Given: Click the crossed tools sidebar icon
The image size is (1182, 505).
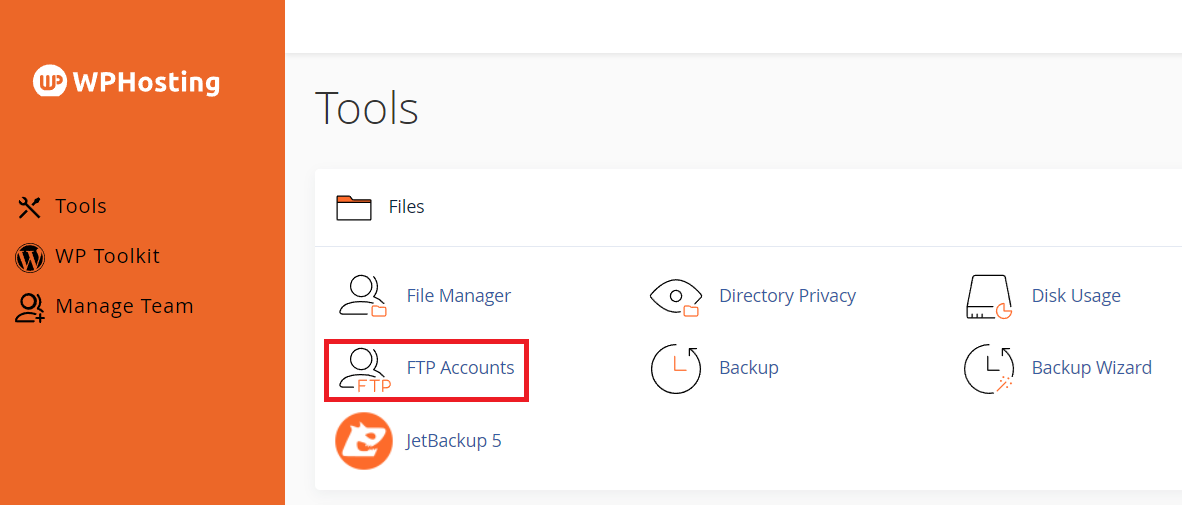Looking at the screenshot, I should click(30, 207).
